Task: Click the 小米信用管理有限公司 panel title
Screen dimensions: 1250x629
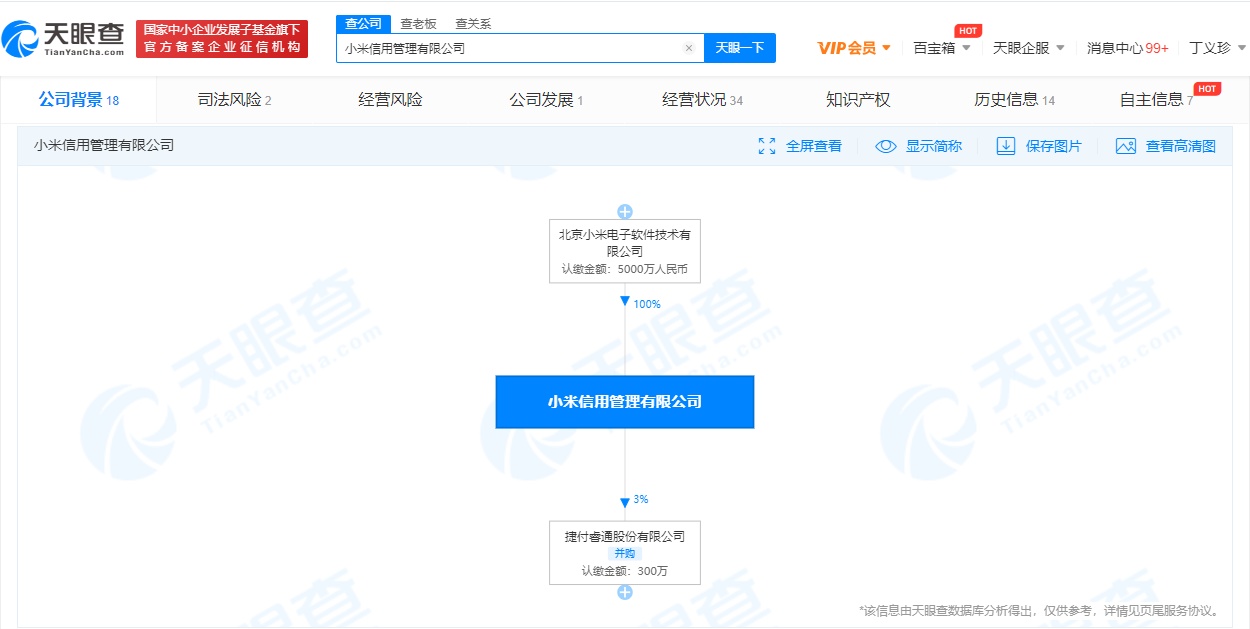Action: pos(104,145)
